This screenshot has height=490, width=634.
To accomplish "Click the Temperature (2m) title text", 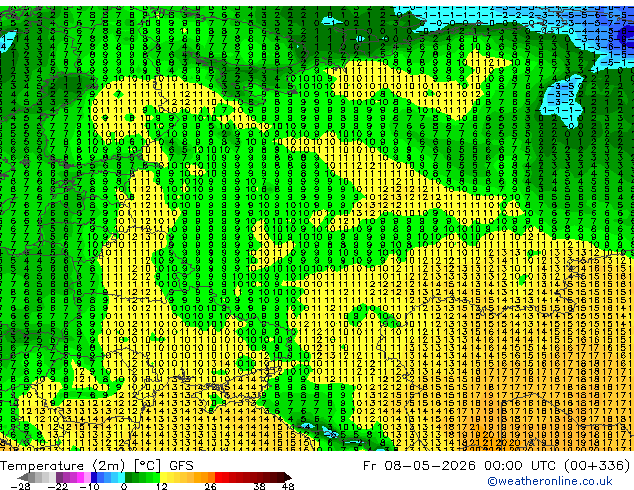I will tap(62, 466).
